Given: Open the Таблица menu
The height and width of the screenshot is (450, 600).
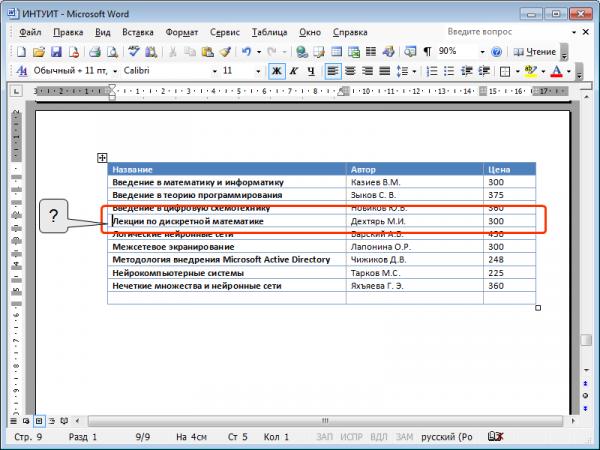Looking at the screenshot, I should [x=269, y=33].
